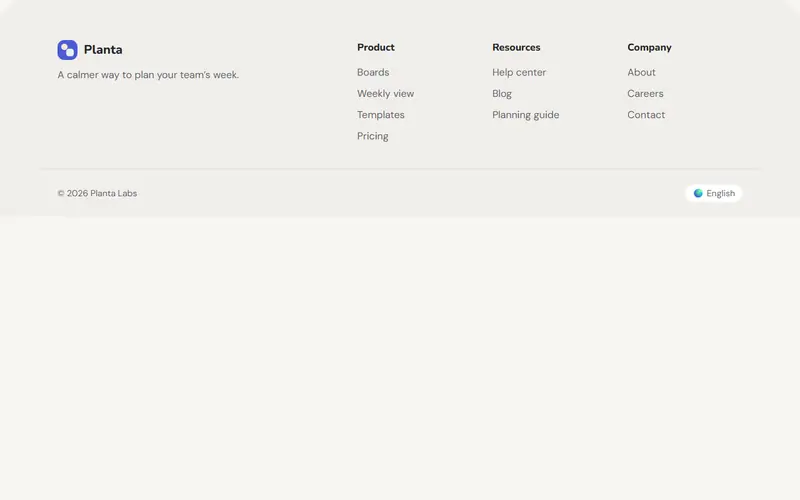800x500 pixels.
Task: Go to the About page
Action: (x=641, y=72)
